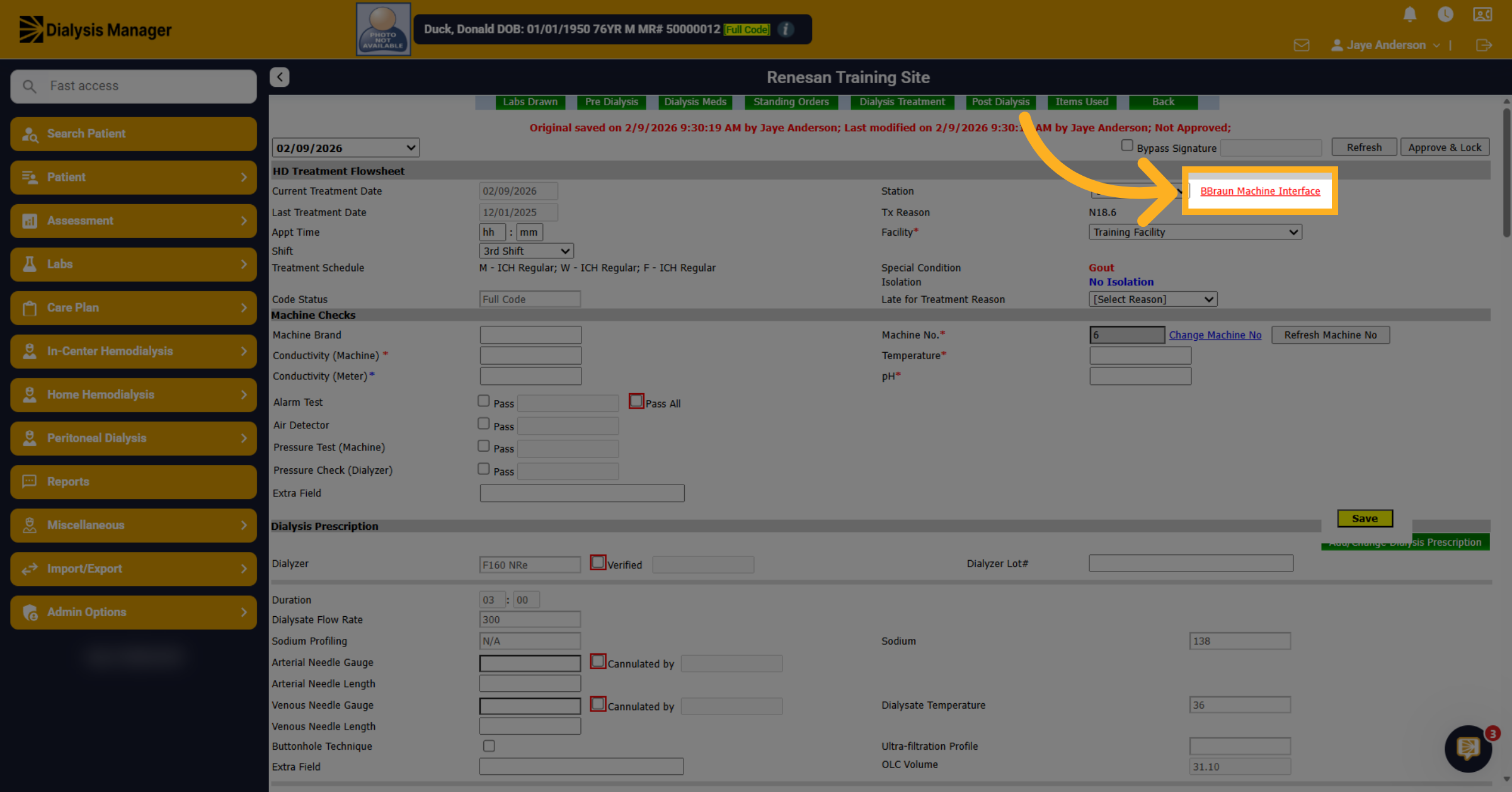Screen dimensions: 1512x792
Task: Open the mail envelope icon
Action: [1302, 45]
